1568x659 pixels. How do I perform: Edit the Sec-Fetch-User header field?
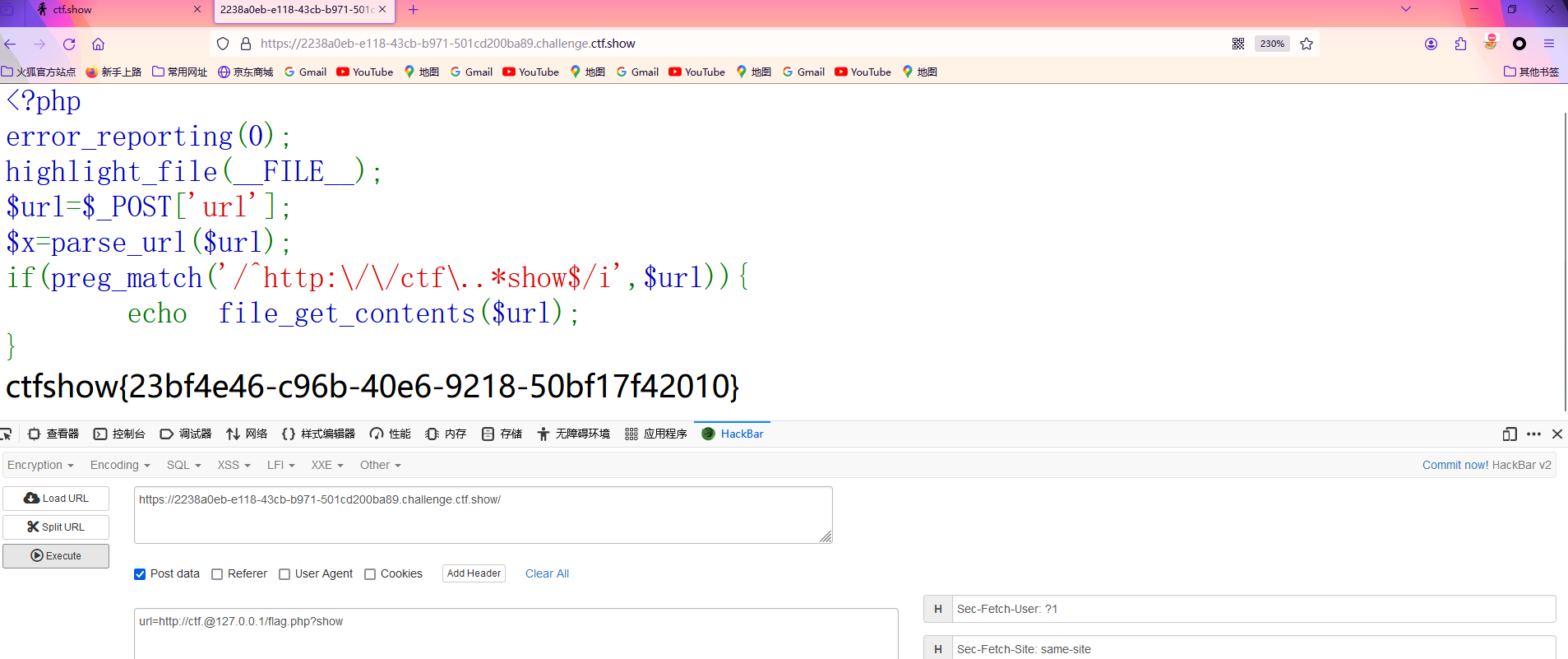click(x=1254, y=609)
